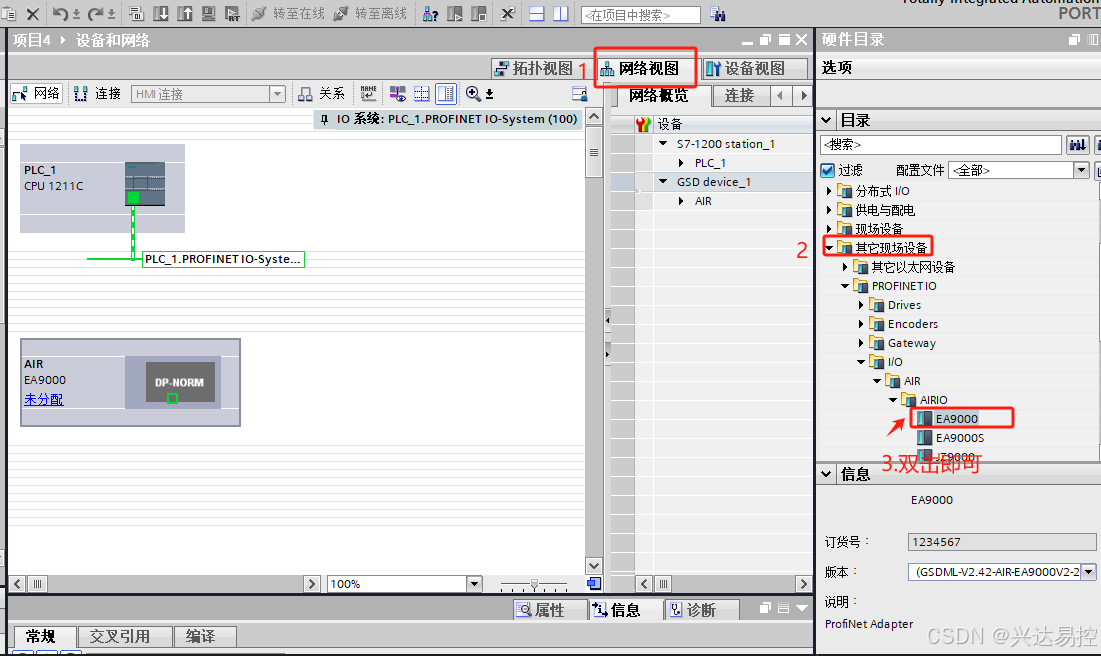
Task: Expand the 分布式 I/O catalog folder
Action: (x=829, y=191)
